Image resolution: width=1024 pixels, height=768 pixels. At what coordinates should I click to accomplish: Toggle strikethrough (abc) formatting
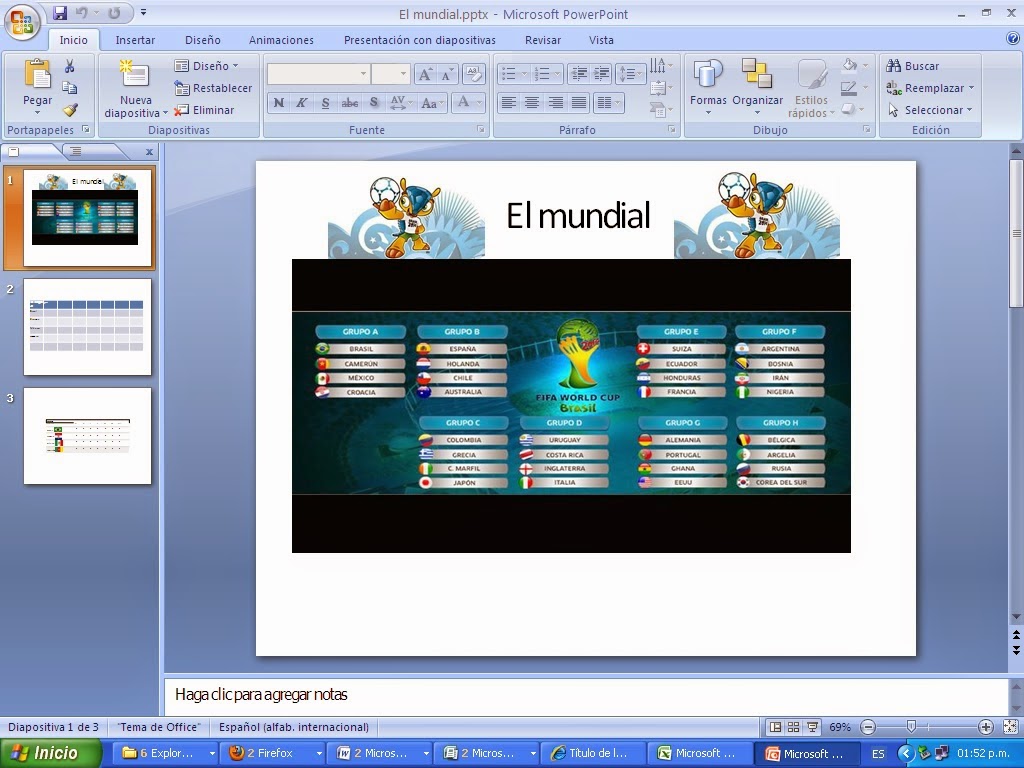[350, 103]
